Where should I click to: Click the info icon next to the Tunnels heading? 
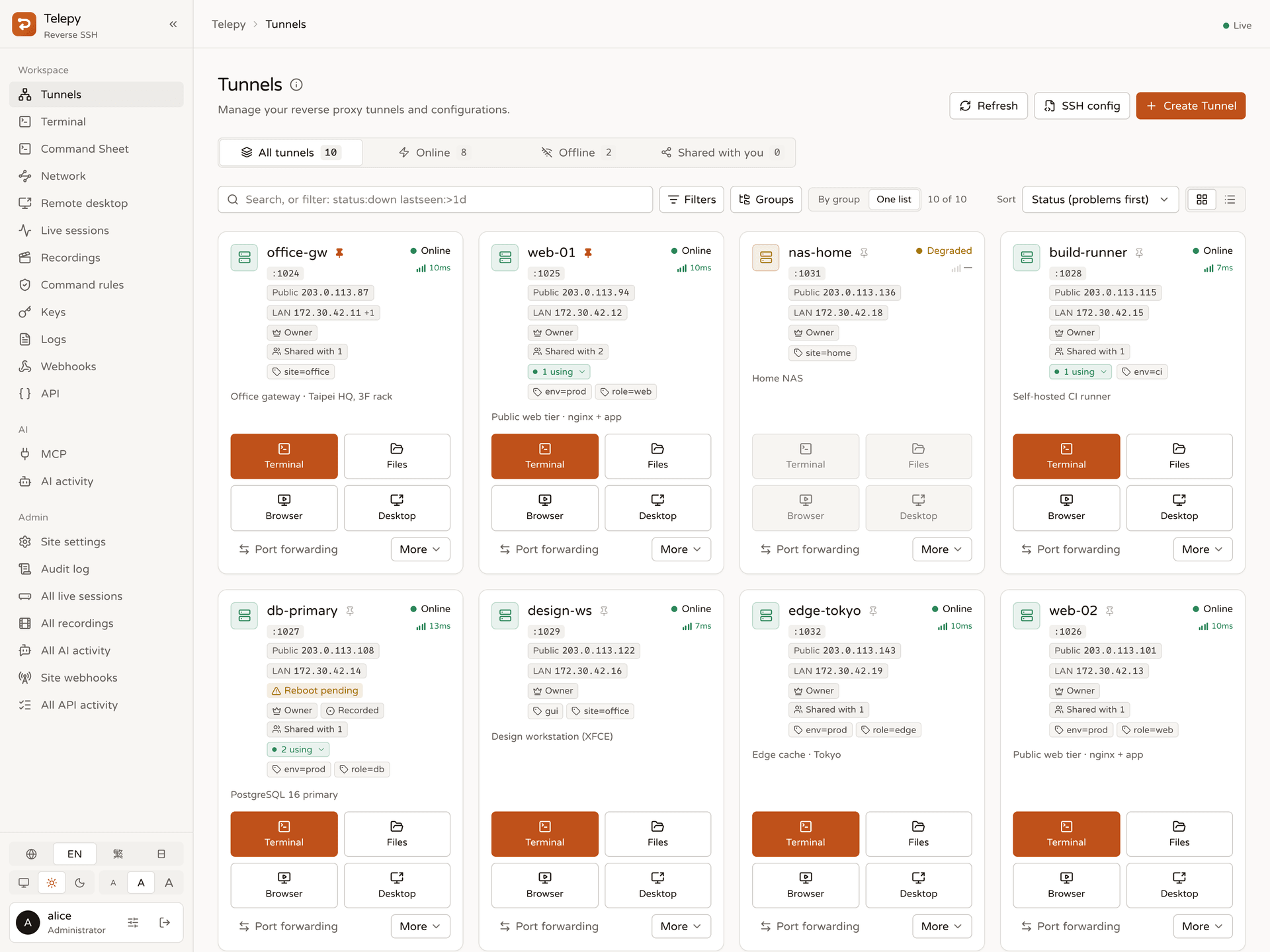click(x=296, y=85)
